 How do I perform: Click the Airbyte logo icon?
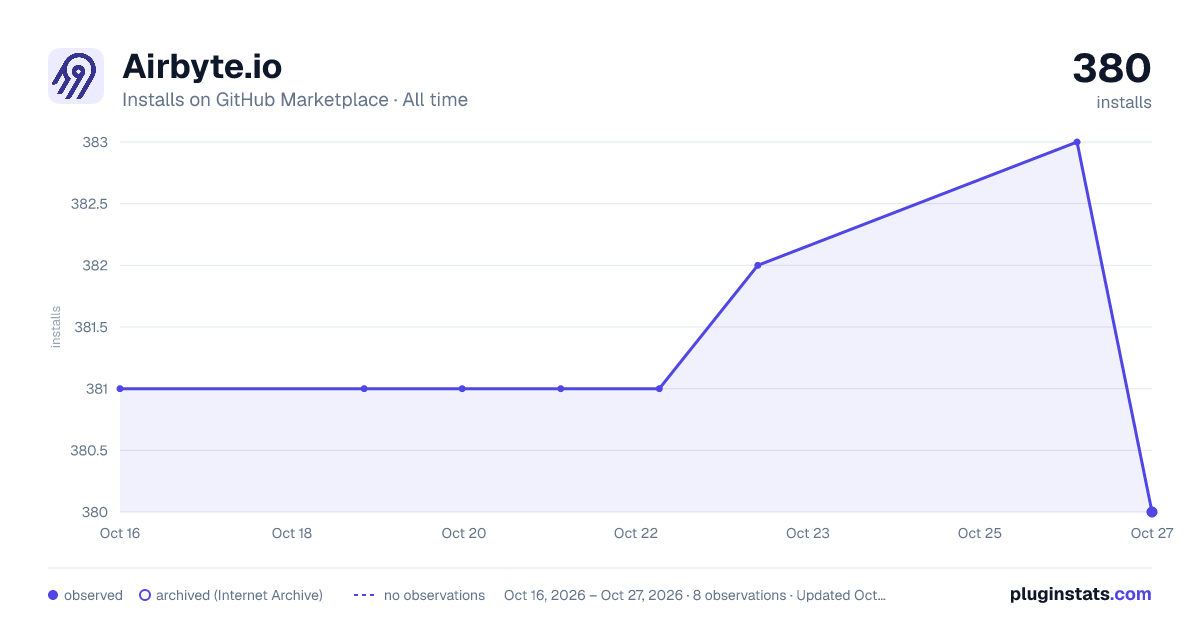click(76, 76)
